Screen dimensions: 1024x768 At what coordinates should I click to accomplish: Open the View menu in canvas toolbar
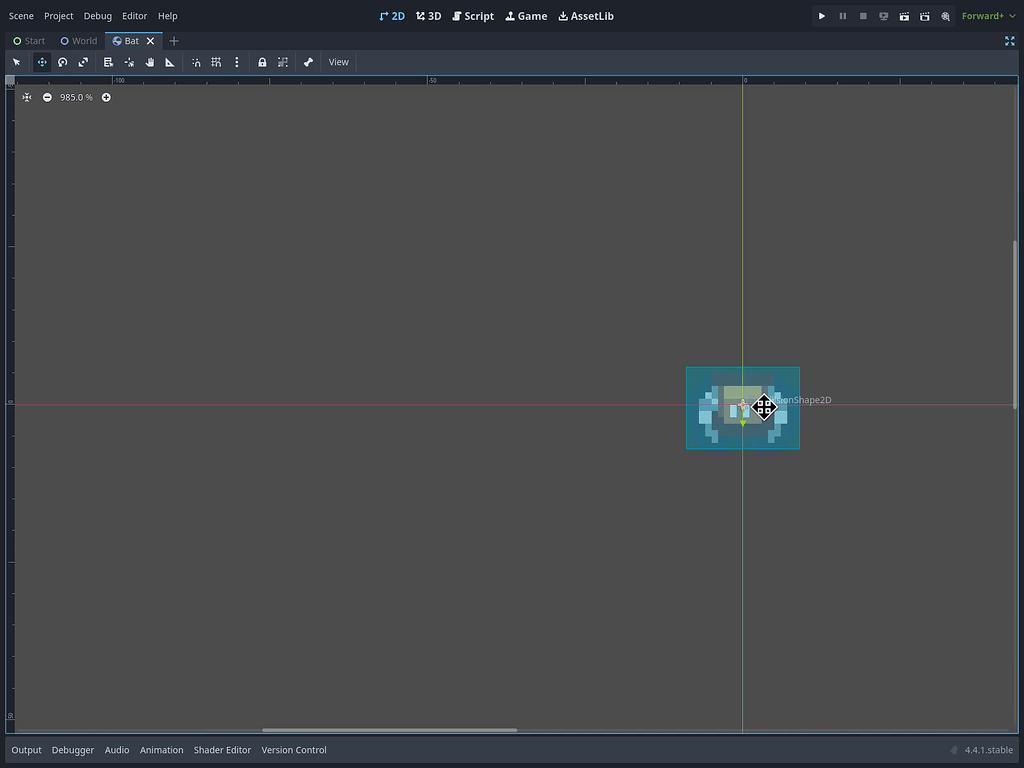tap(338, 62)
